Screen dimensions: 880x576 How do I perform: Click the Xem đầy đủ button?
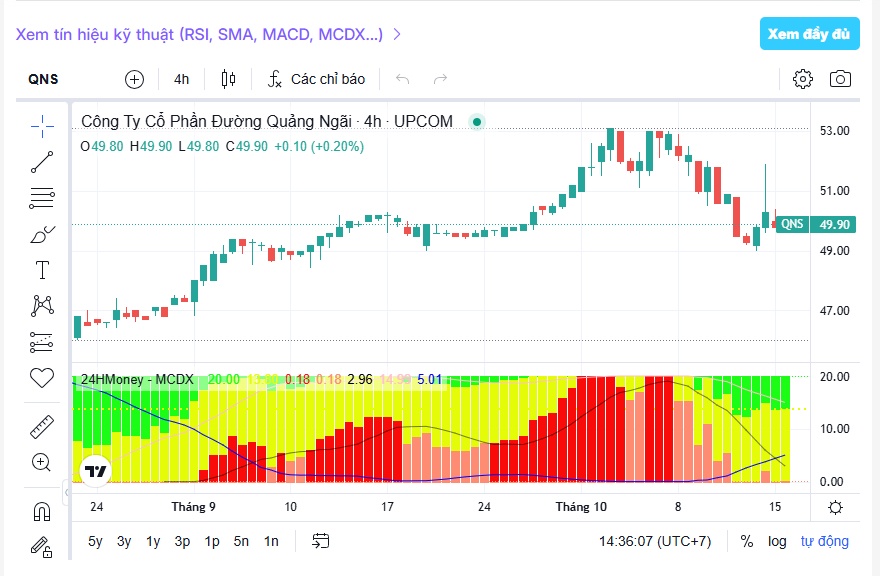[x=809, y=34]
